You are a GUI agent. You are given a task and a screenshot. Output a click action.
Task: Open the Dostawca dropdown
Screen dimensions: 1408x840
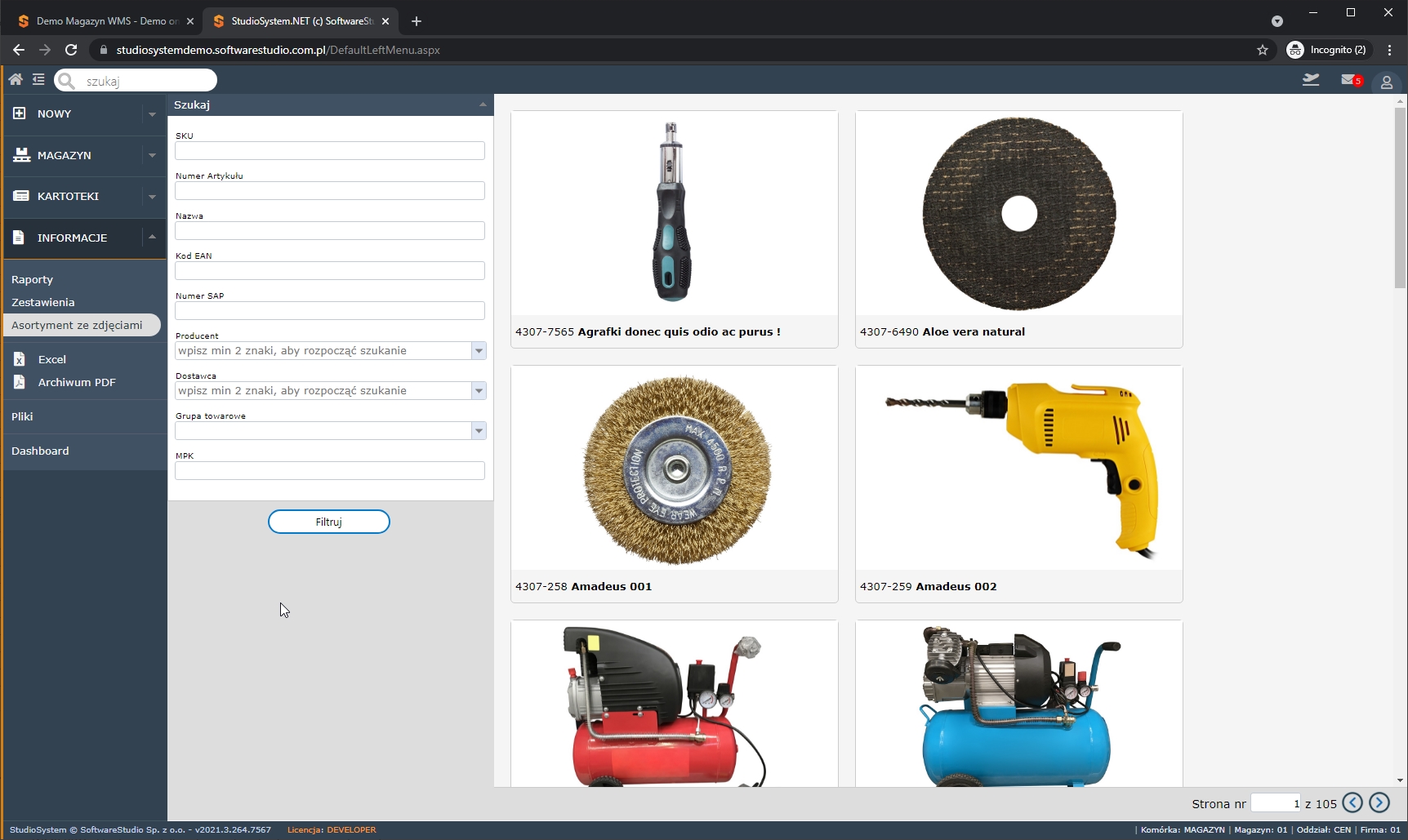(x=479, y=390)
